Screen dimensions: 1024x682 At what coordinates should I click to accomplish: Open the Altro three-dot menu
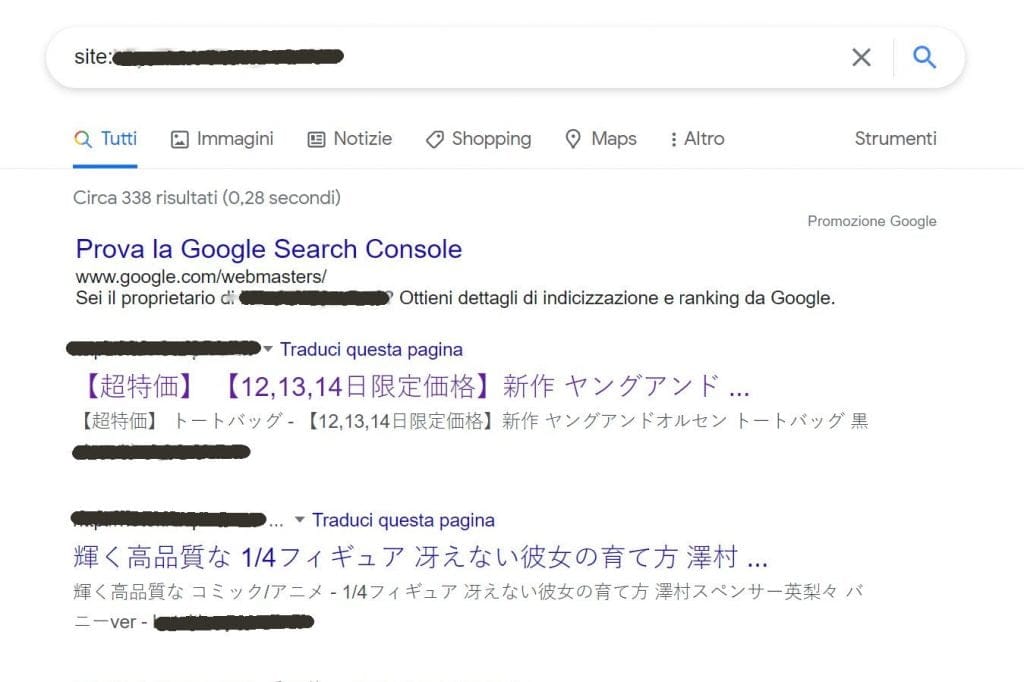[673, 139]
